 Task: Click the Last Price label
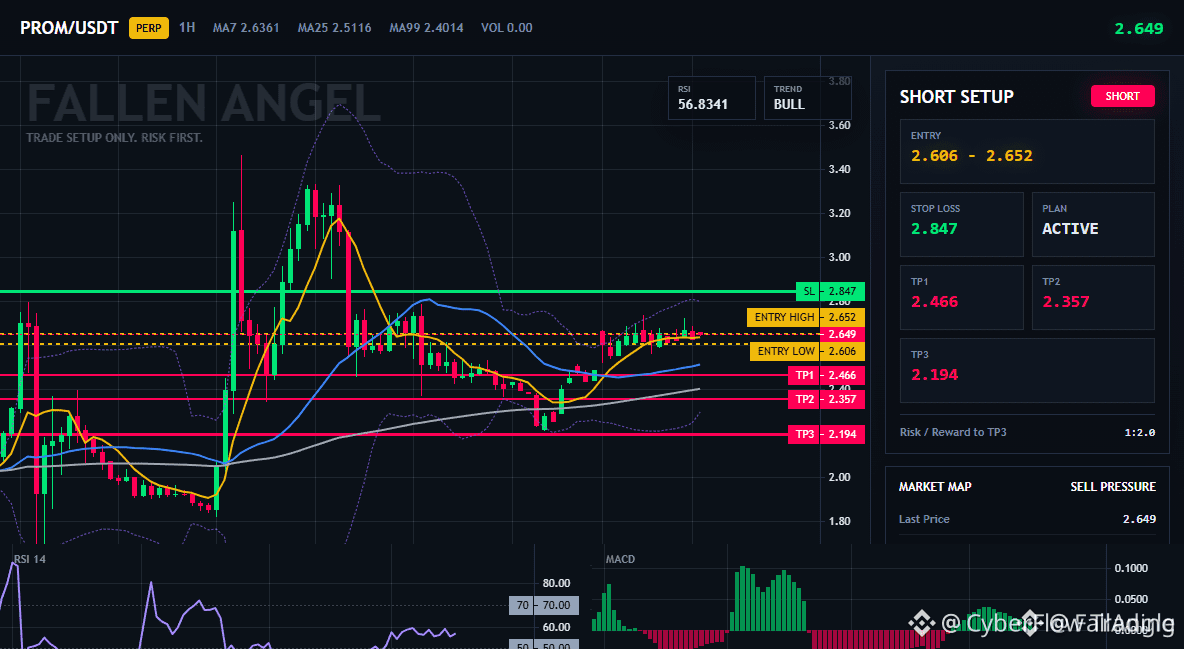click(x=924, y=519)
